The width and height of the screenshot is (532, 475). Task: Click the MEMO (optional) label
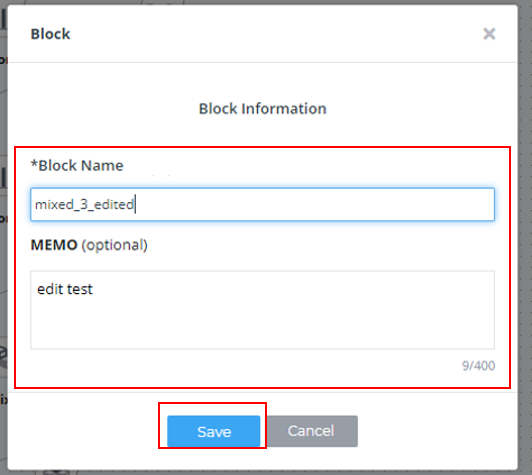click(x=89, y=245)
